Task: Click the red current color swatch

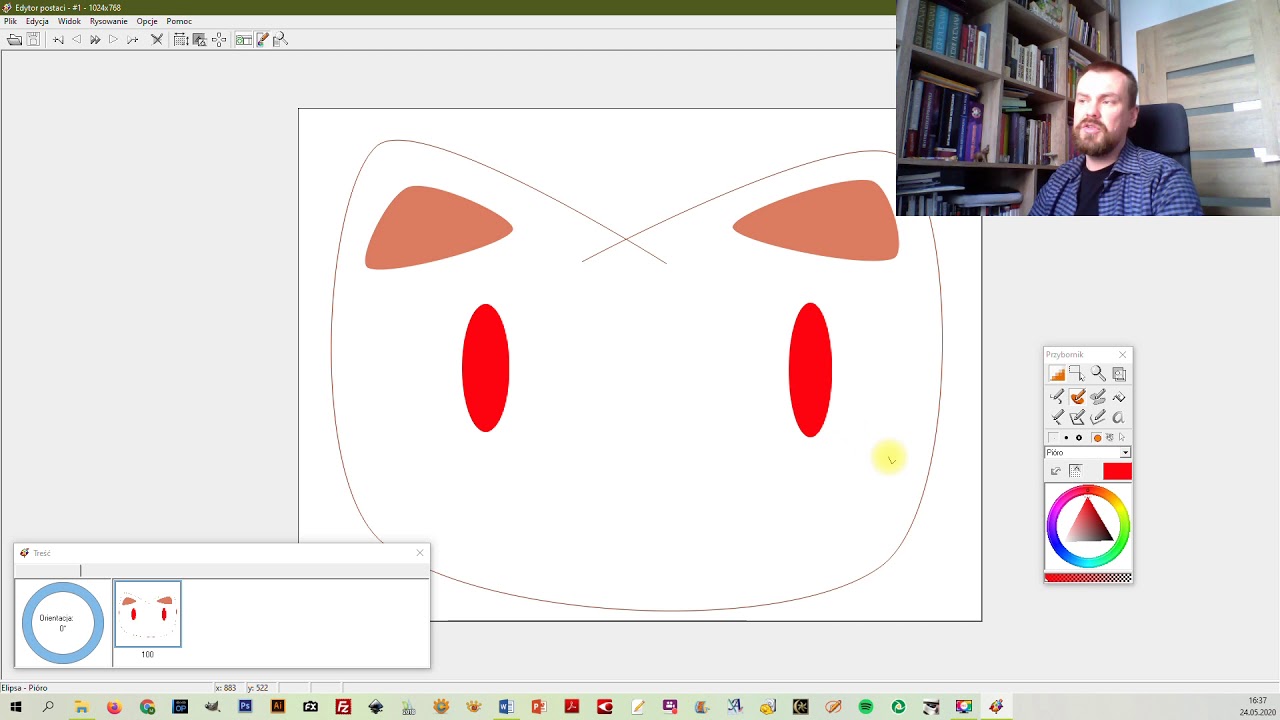Action: pyautogui.click(x=1118, y=471)
